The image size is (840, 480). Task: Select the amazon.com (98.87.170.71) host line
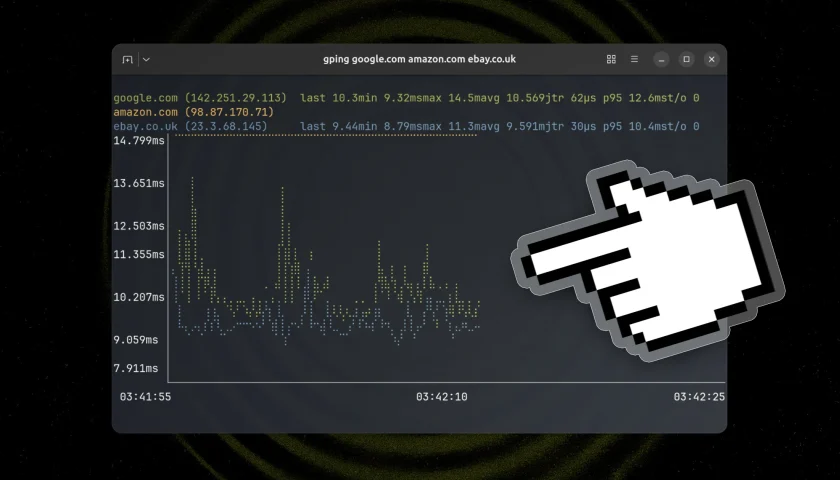193,112
